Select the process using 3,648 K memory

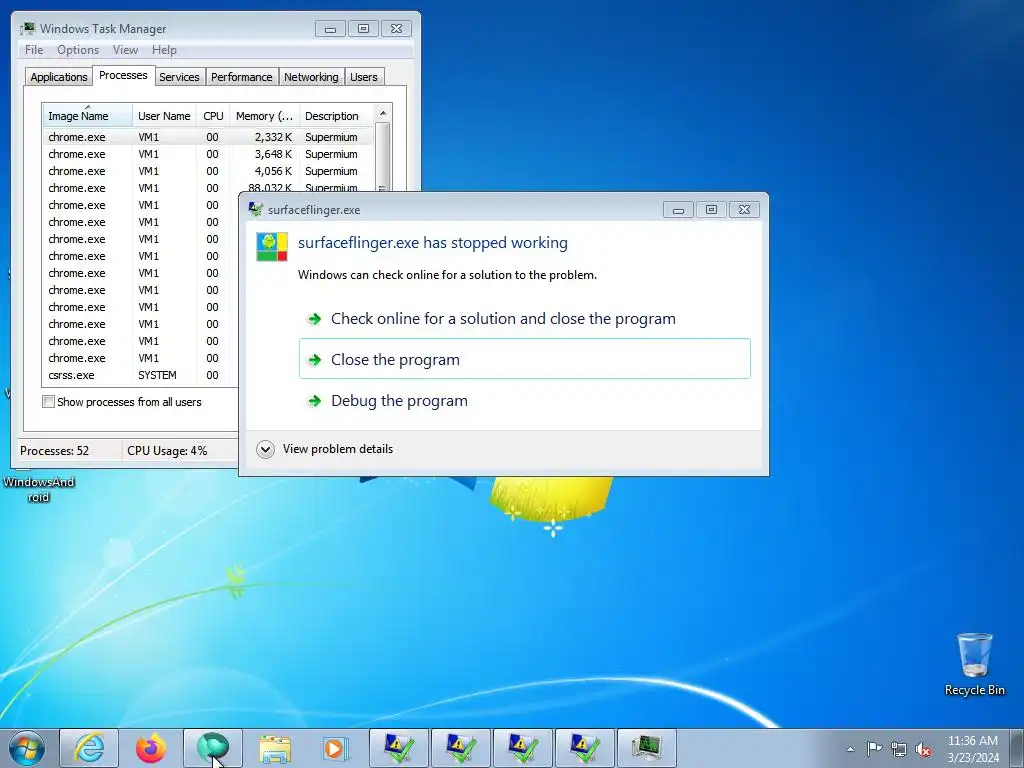pyautogui.click(x=209, y=154)
